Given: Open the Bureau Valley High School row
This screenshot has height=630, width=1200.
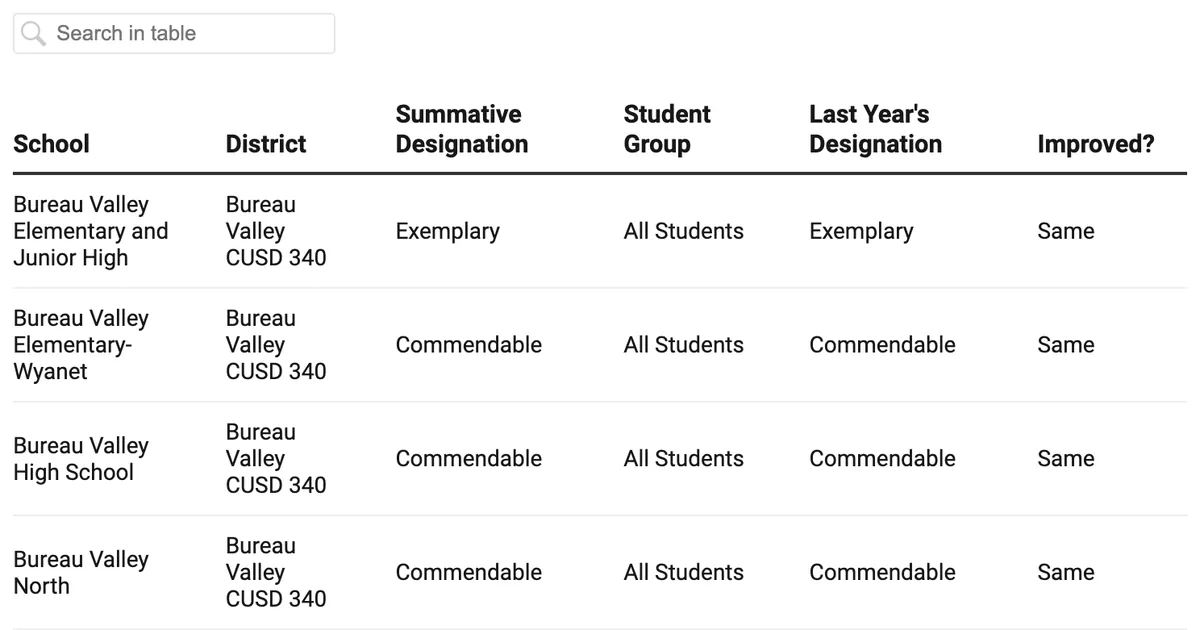Looking at the screenshot, I should pyautogui.click(x=81, y=458).
